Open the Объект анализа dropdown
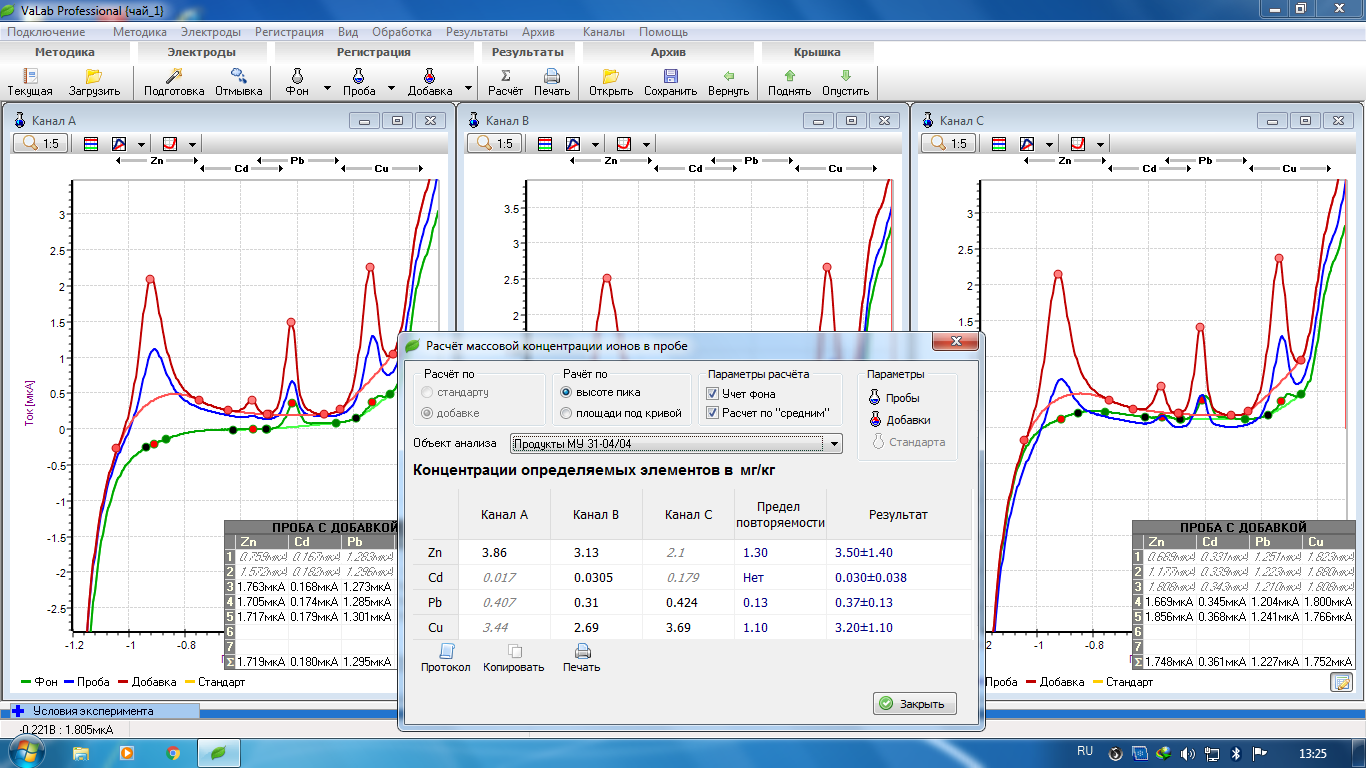The image size is (1366, 768). 676,444
